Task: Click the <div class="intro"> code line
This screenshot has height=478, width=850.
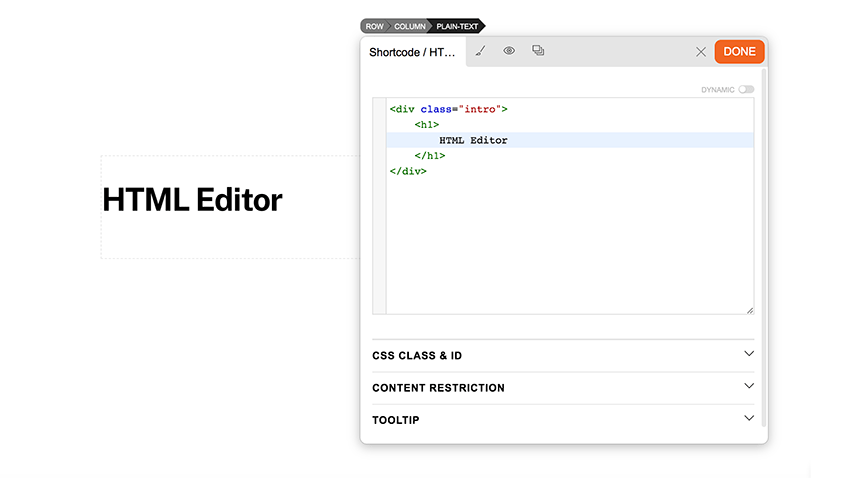Action: coord(448,109)
